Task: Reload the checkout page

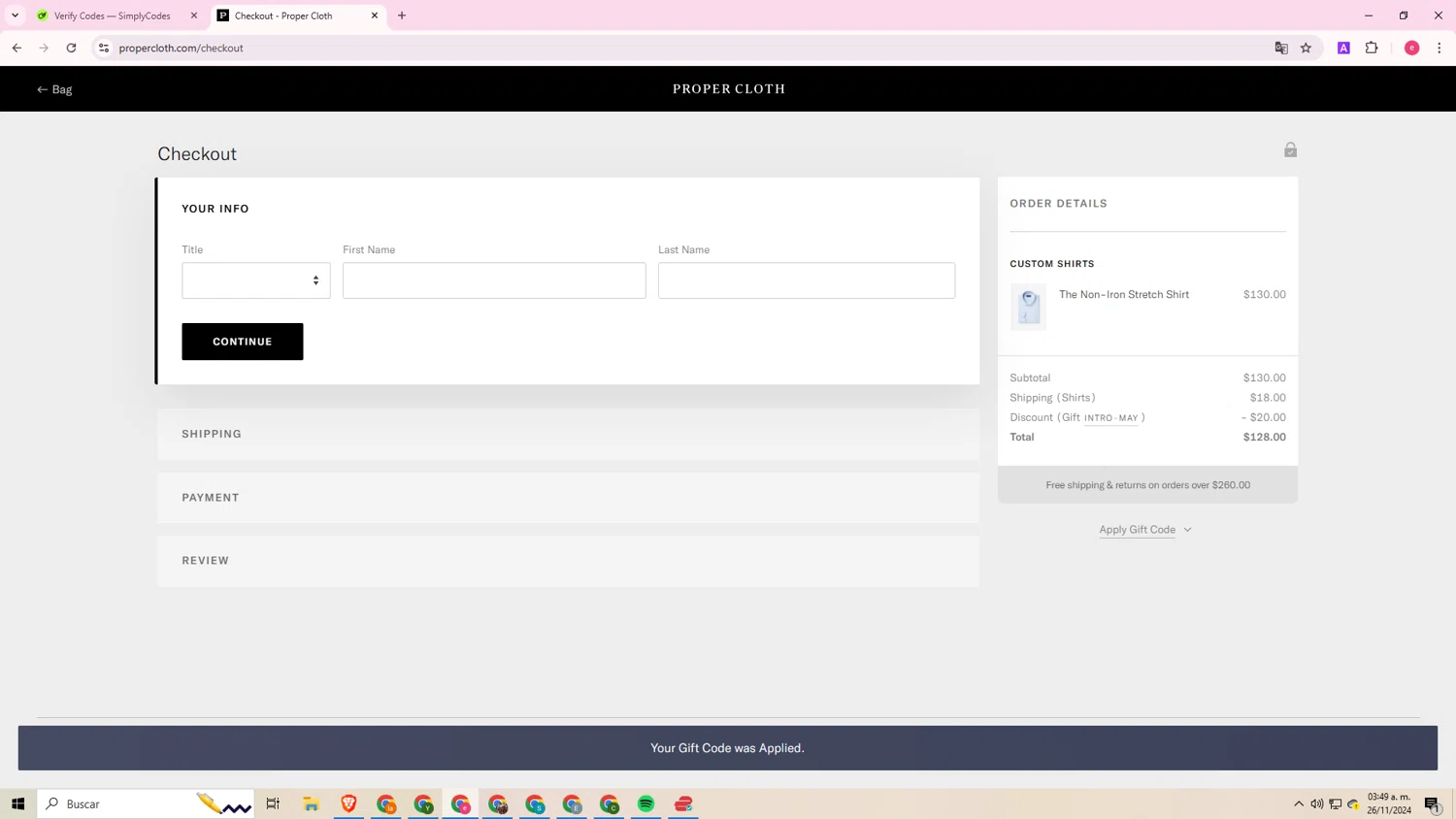Action: pos(71,48)
